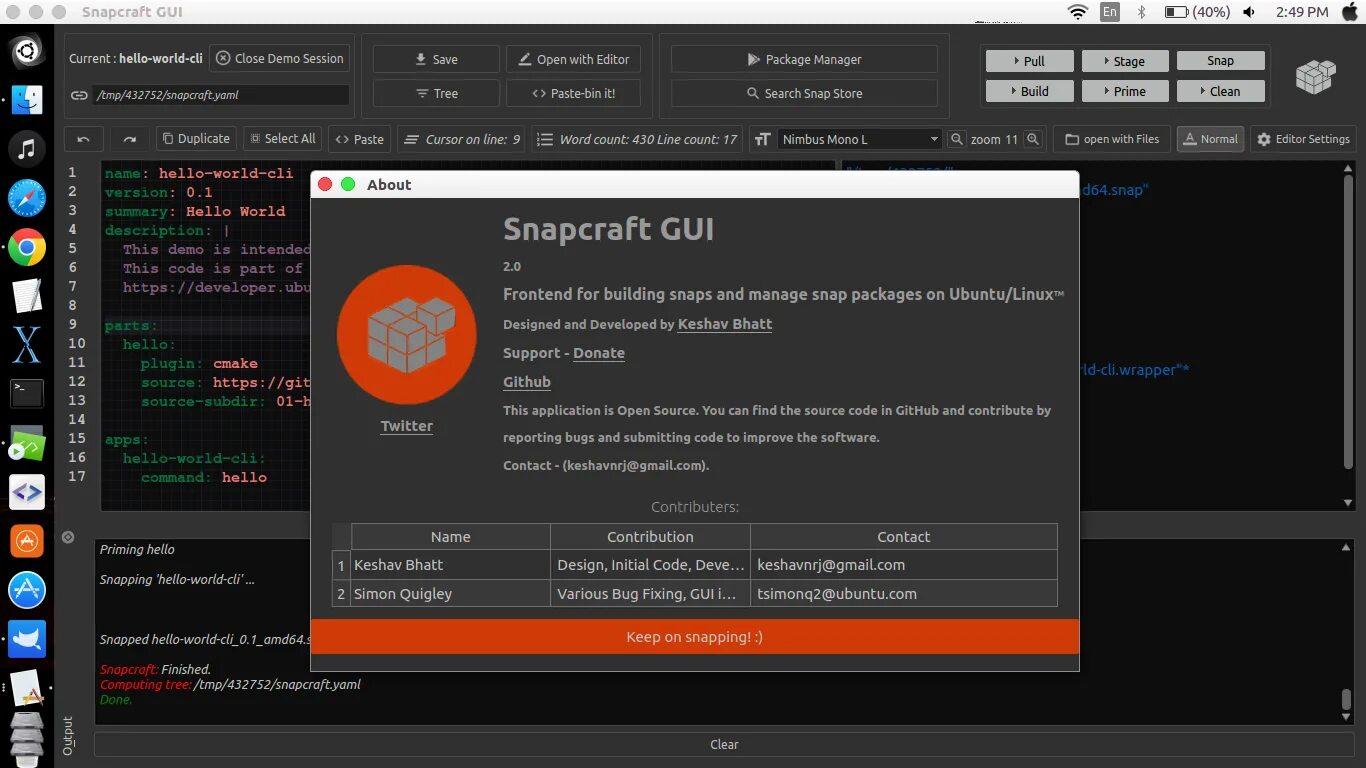Click the Snap button
1366x768 pixels.
pyautogui.click(x=1220, y=61)
